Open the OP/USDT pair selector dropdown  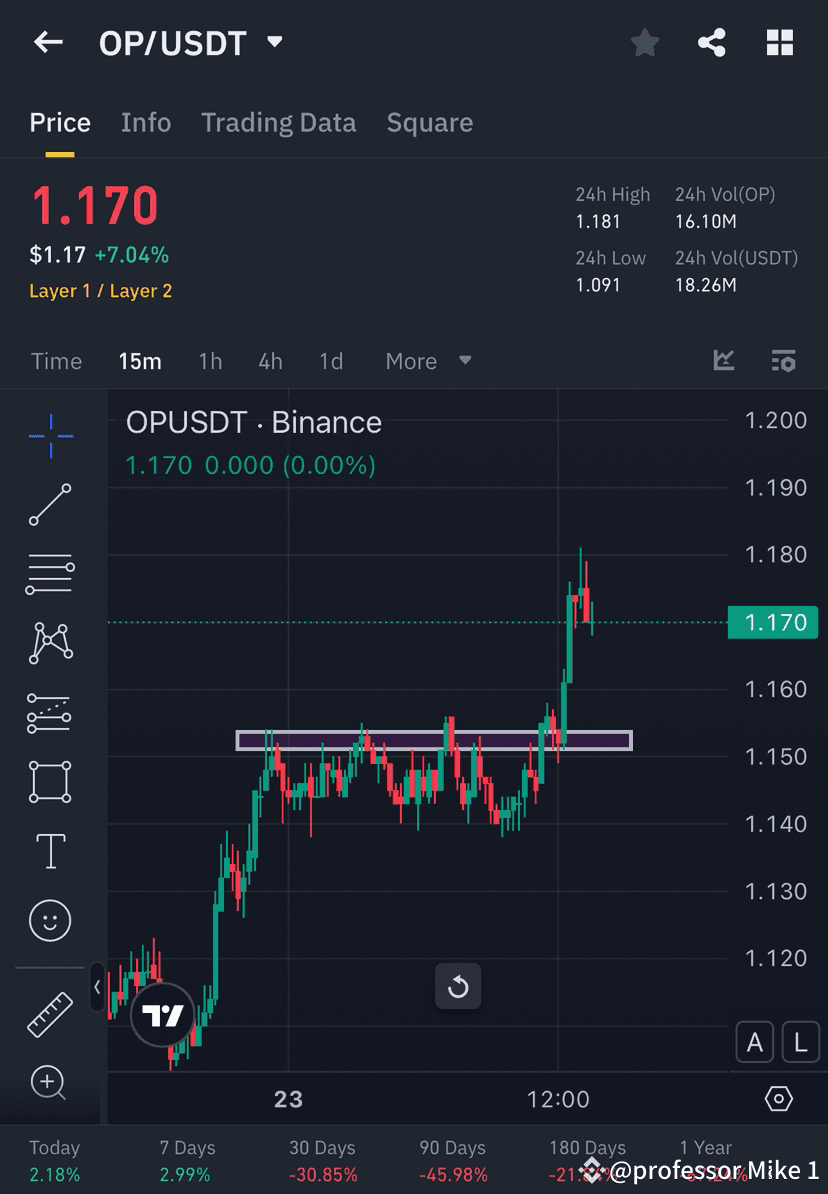click(x=272, y=42)
